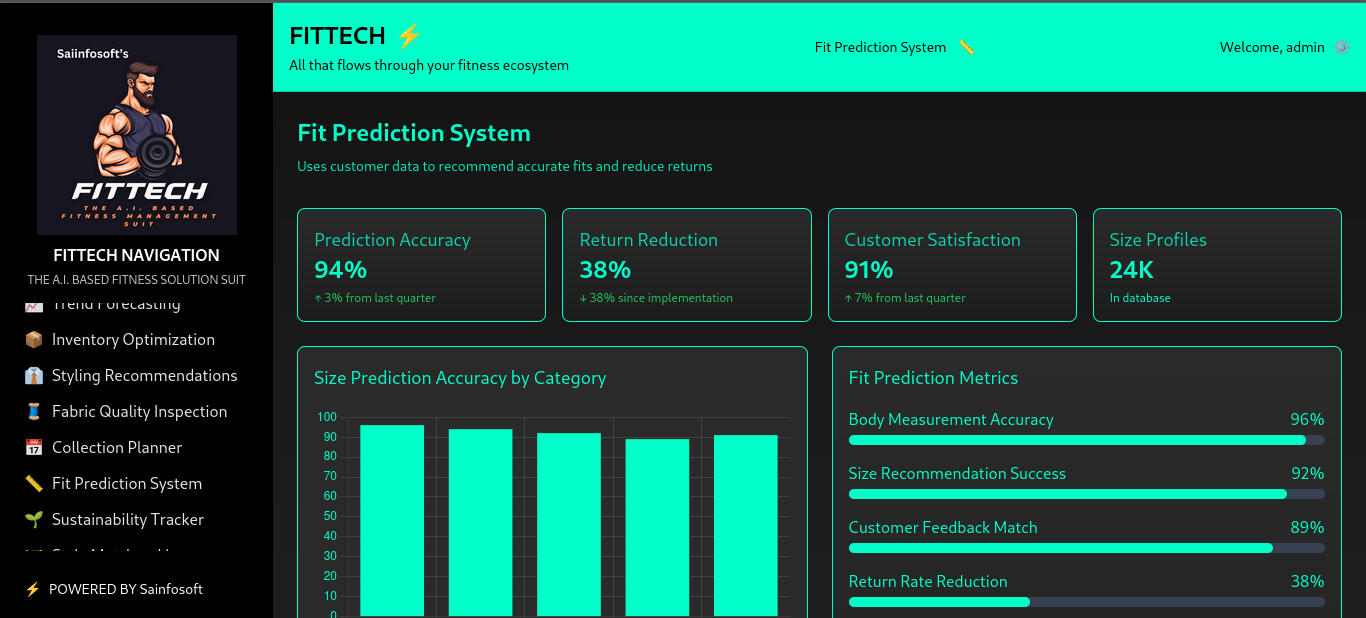Click POWERED BY Sainfosoft footer link
1366x618 pixels.
click(125, 589)
